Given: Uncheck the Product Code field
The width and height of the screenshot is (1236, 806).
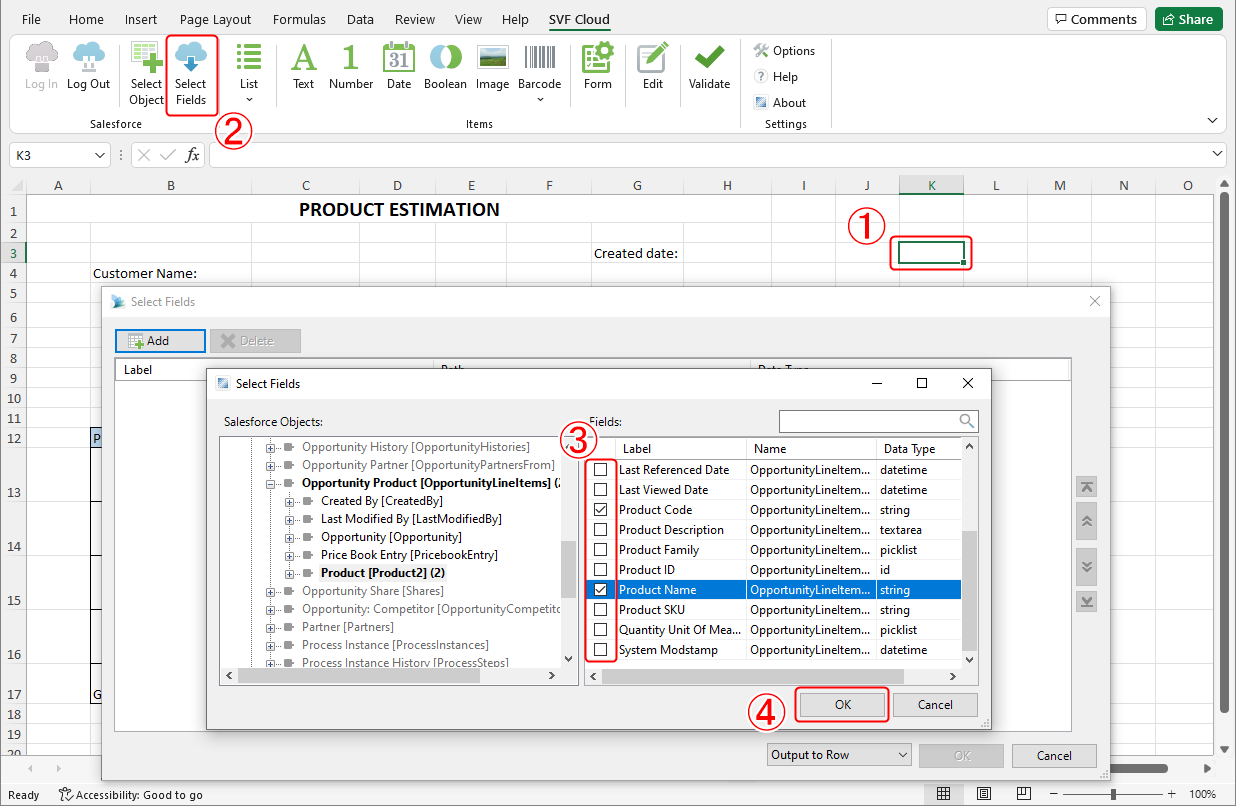Looking at the screenshot, I should pos(601,510).
